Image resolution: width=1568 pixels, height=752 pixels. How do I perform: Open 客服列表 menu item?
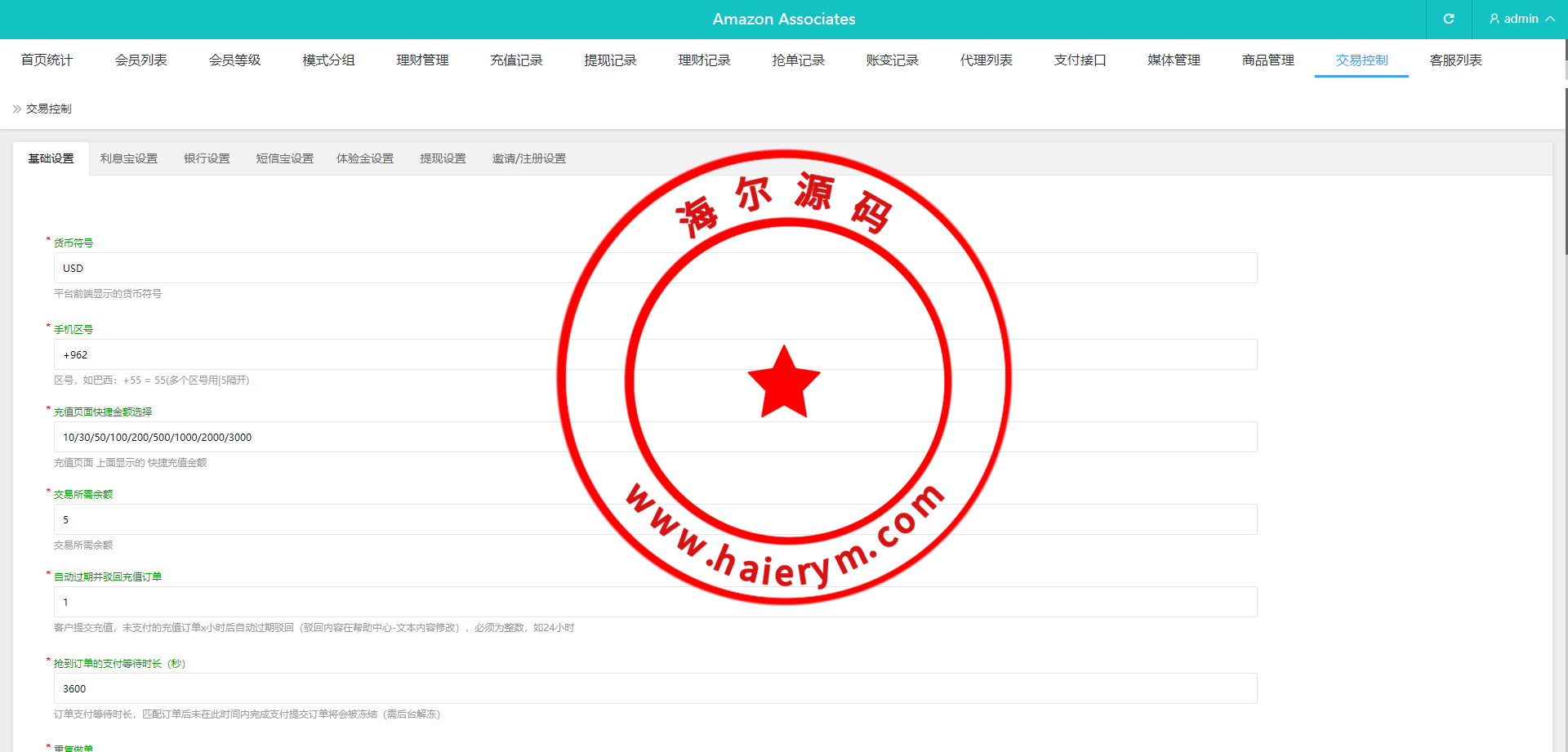point(1455,60)
